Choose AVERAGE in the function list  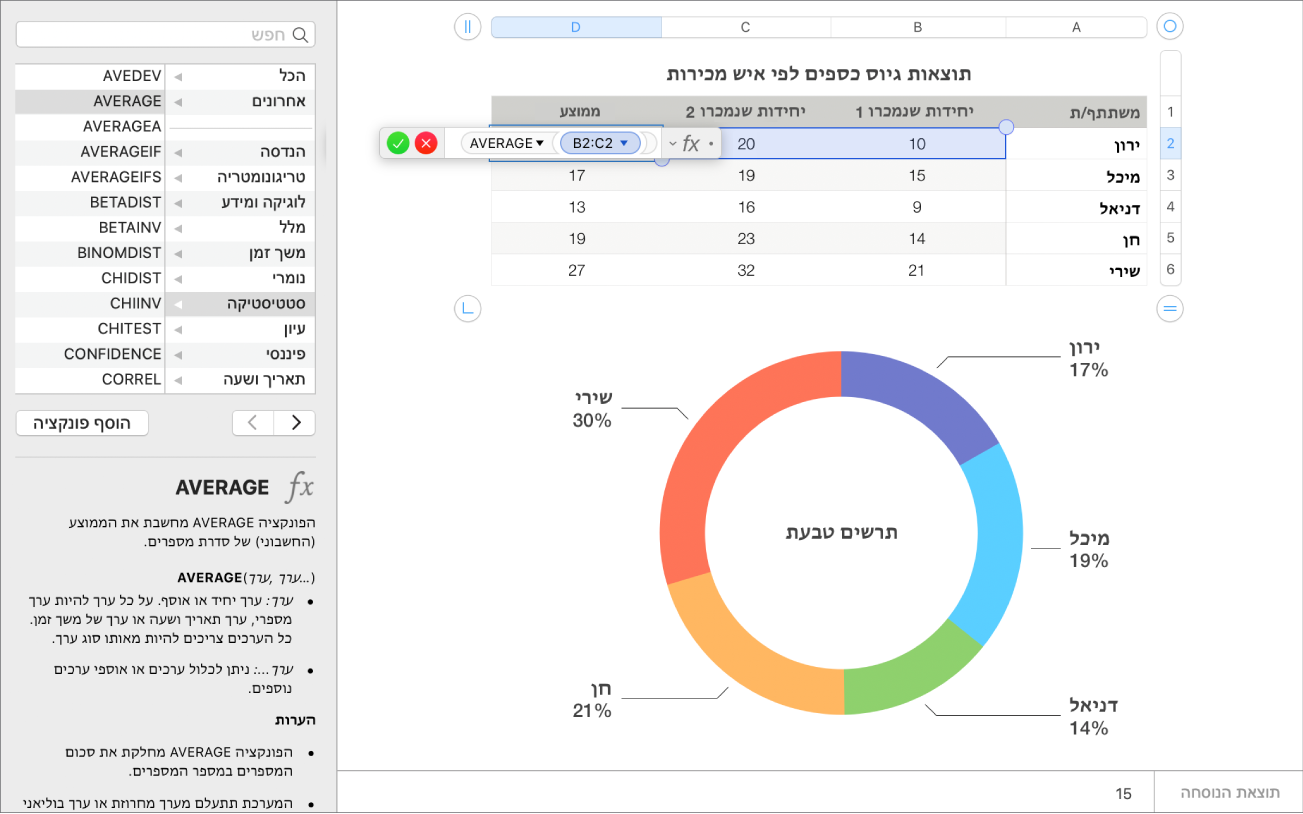[x=90, y=101]
